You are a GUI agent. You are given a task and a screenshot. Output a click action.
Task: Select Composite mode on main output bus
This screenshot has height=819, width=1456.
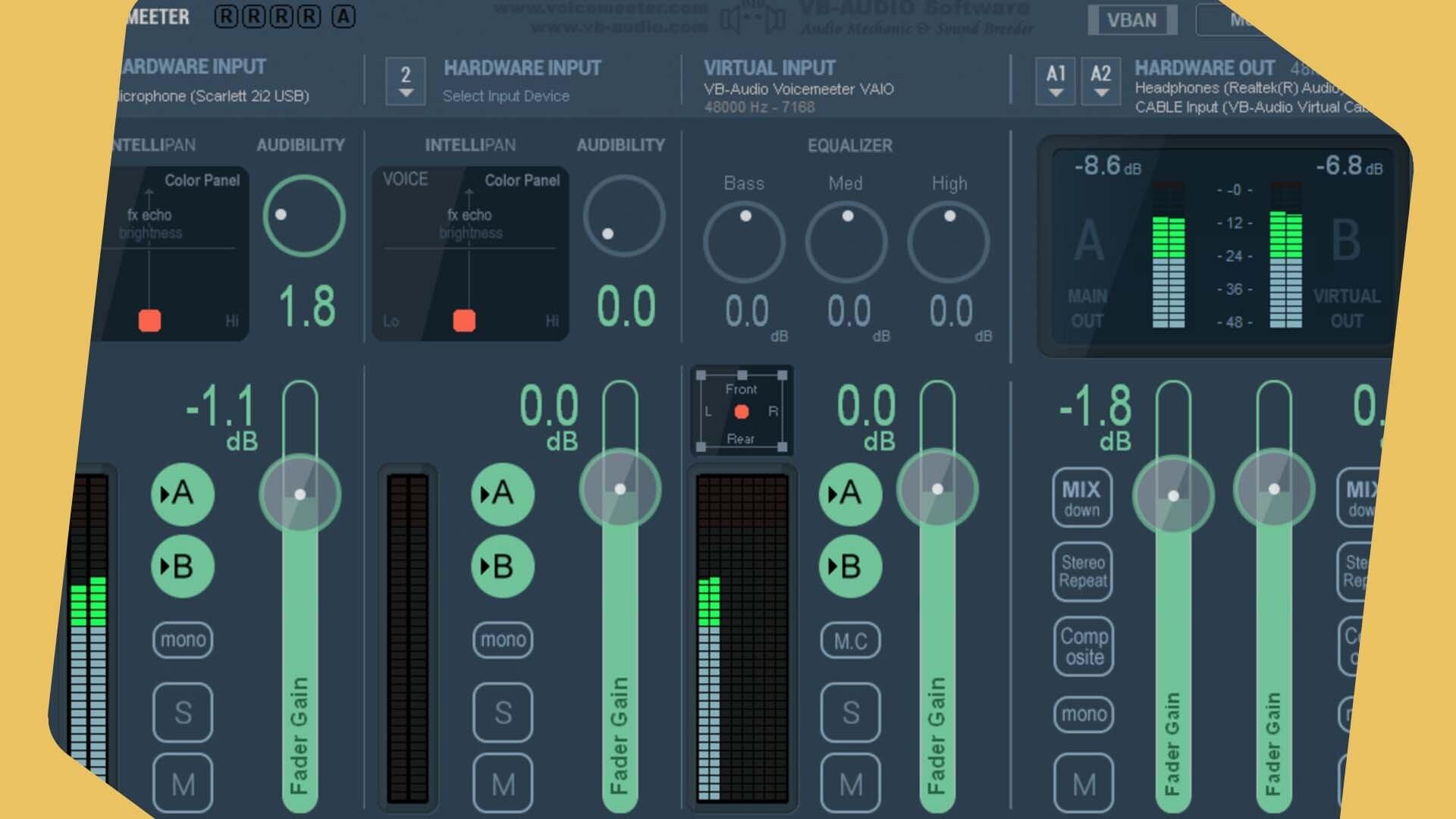tap(1083, 646)
